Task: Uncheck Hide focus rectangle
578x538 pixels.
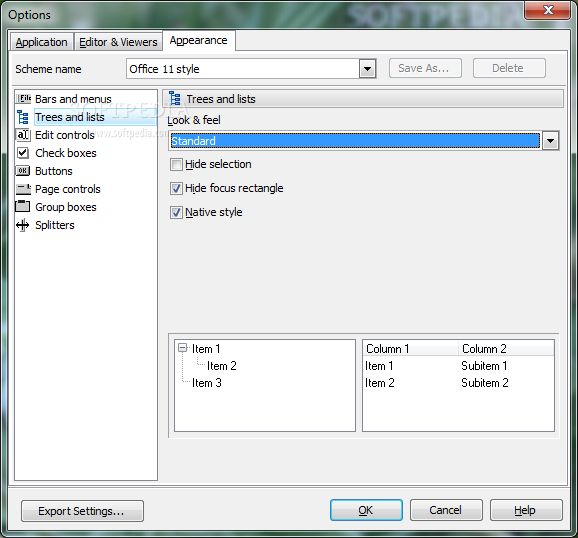Action: [x=176, y=188]
